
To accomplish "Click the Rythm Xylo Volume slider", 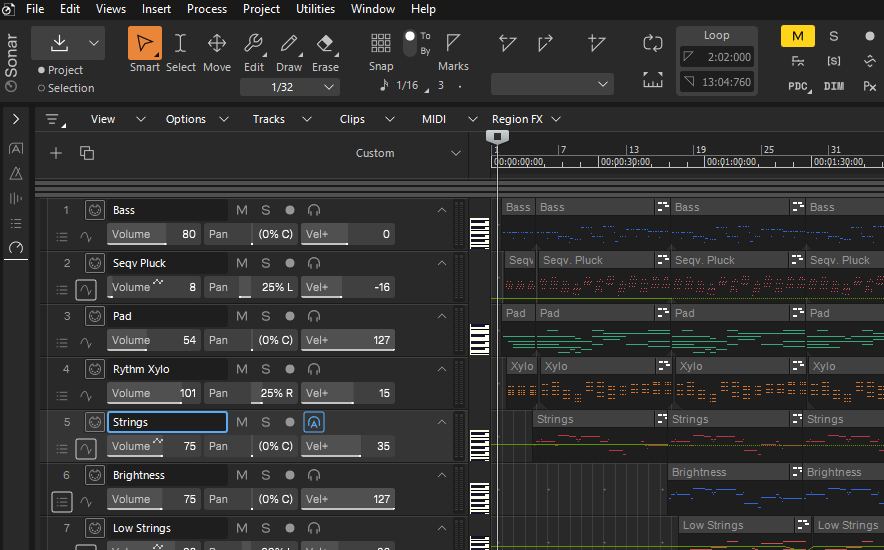I will (x=154, y=393).
